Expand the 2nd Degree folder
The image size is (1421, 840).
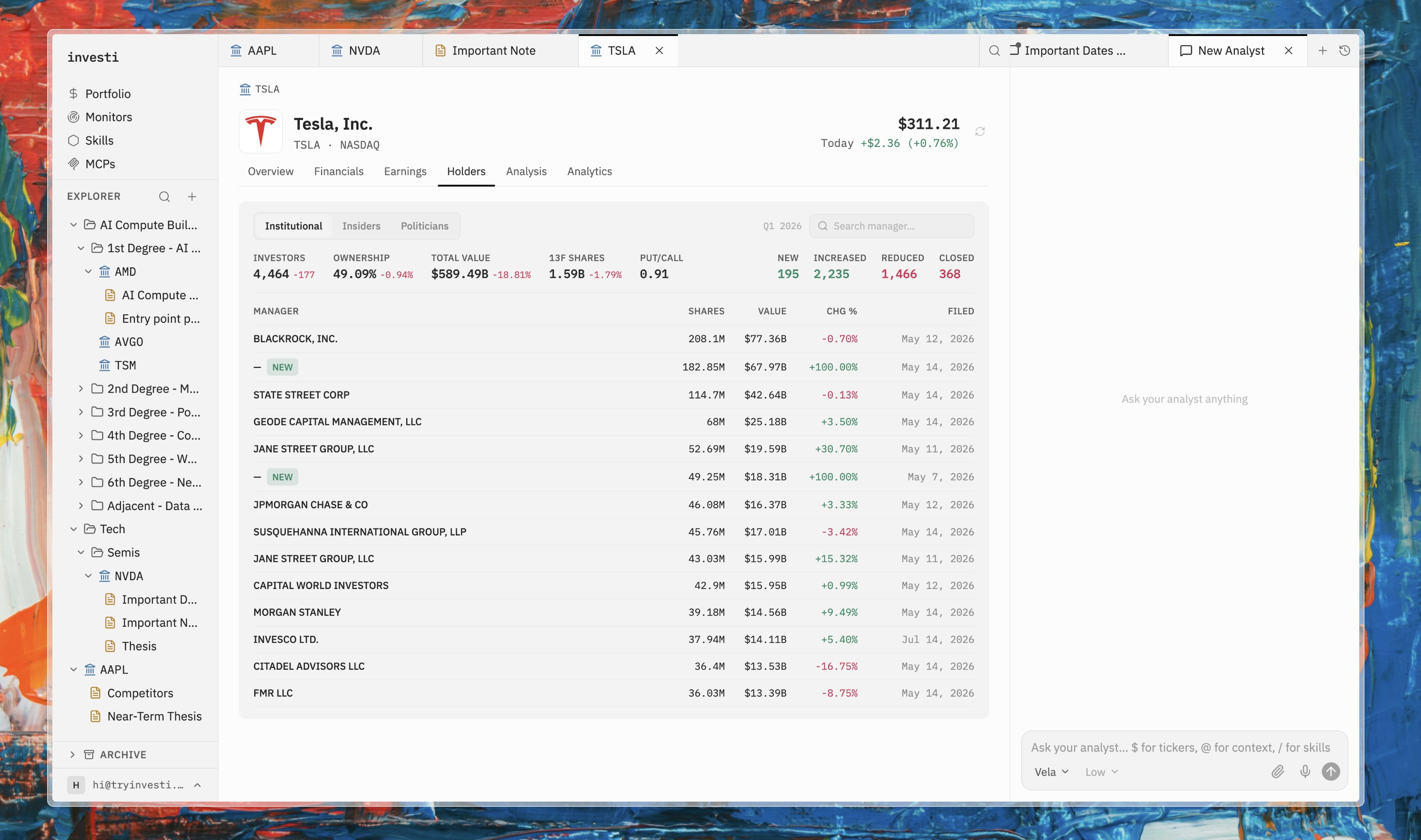point(80,388)
